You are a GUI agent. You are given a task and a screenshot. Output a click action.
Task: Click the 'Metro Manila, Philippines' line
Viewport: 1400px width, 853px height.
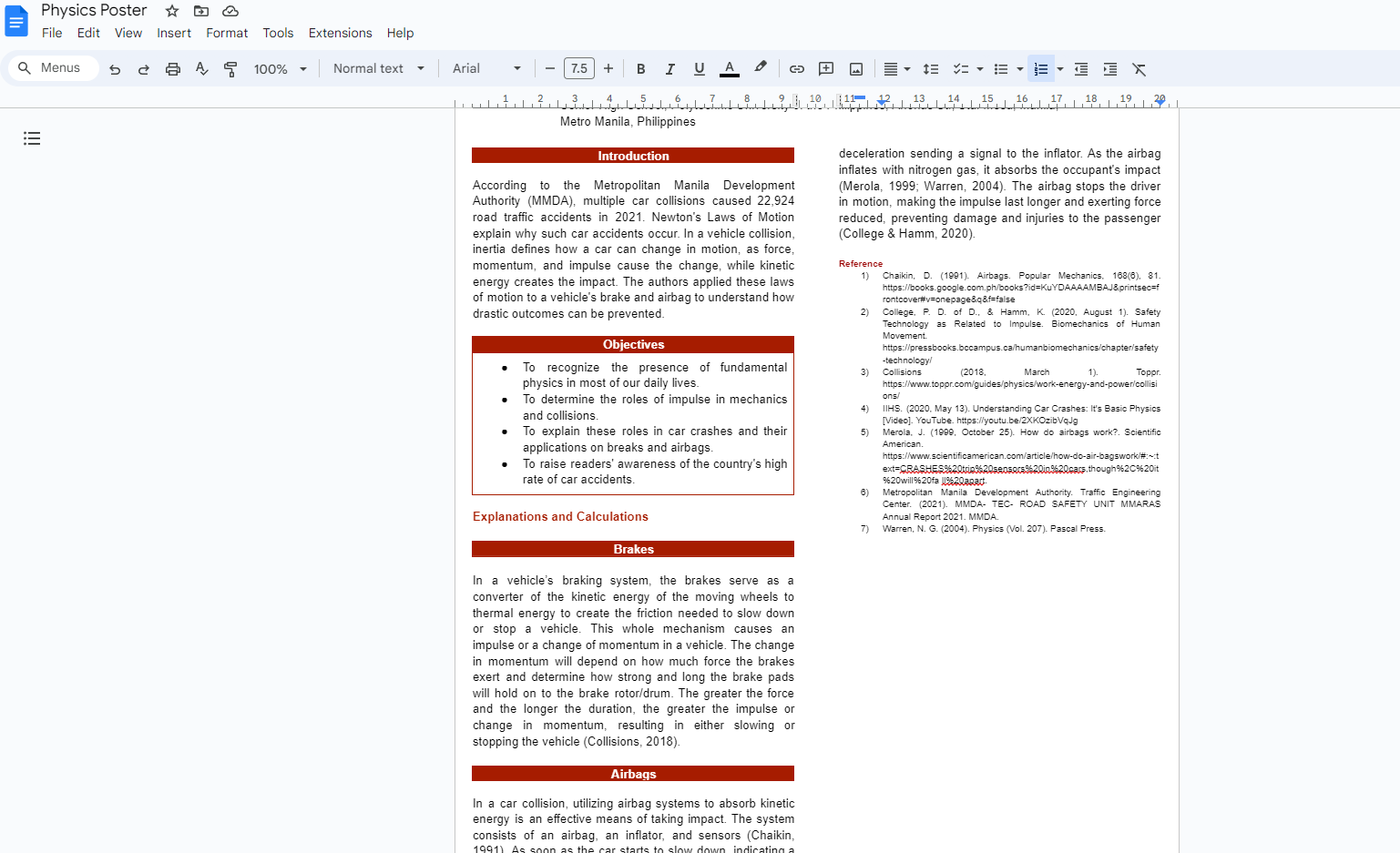[x=628, y=122]
